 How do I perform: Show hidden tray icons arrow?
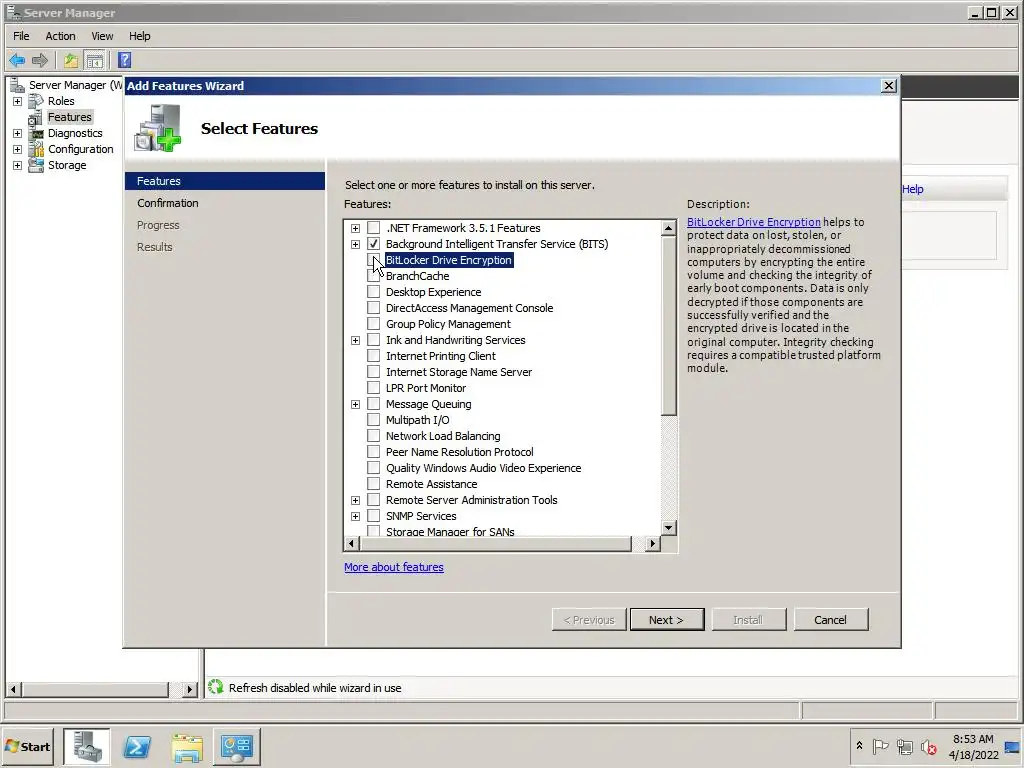859,746
